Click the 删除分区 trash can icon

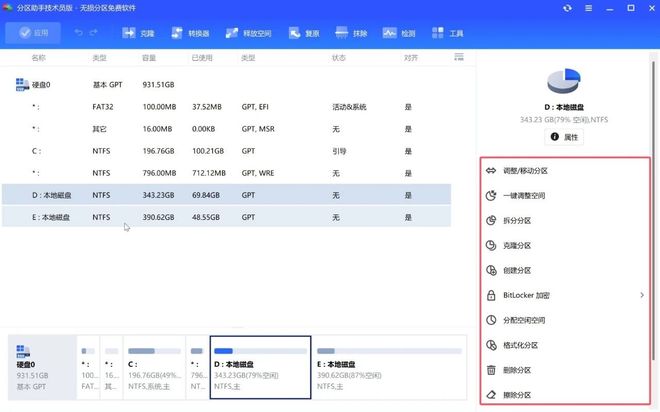click(491, 370)
